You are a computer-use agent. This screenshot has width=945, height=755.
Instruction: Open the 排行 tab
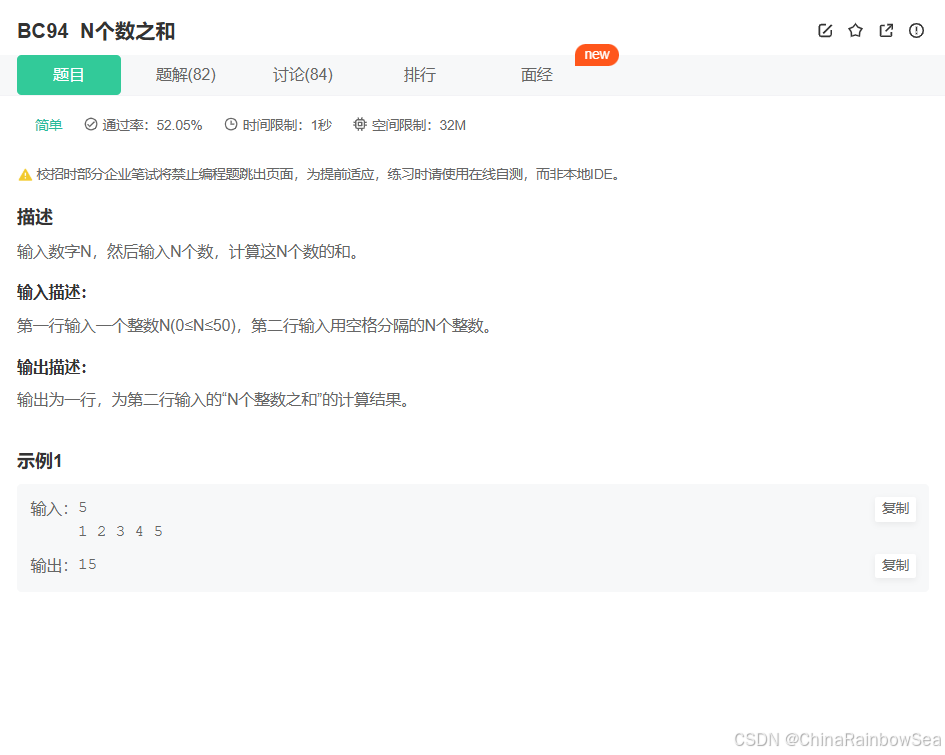click(419, 75)
